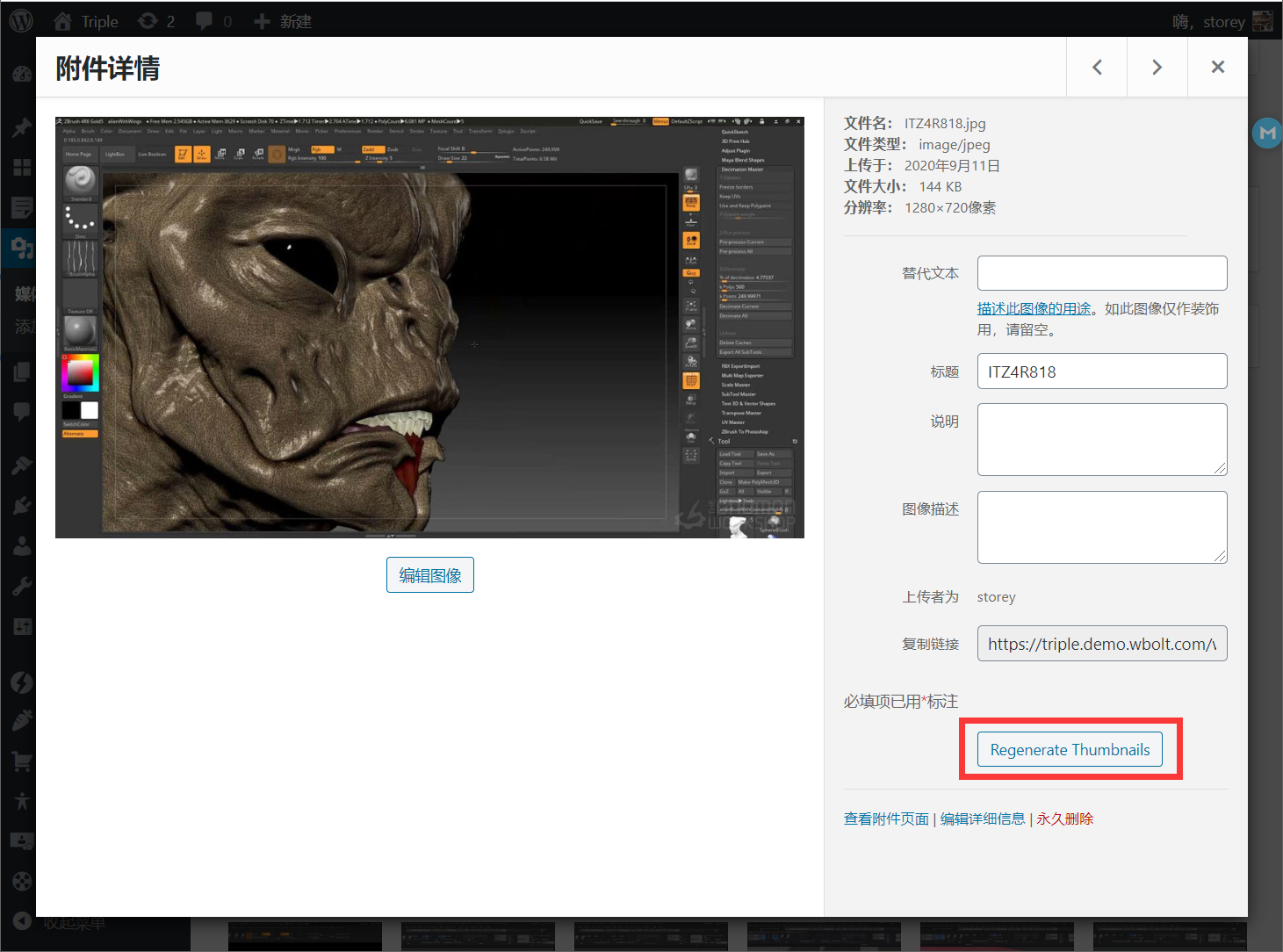This screenshot has height=952, width=1283.
Task: Go to the previous attachment
Action: point(1097,68)
